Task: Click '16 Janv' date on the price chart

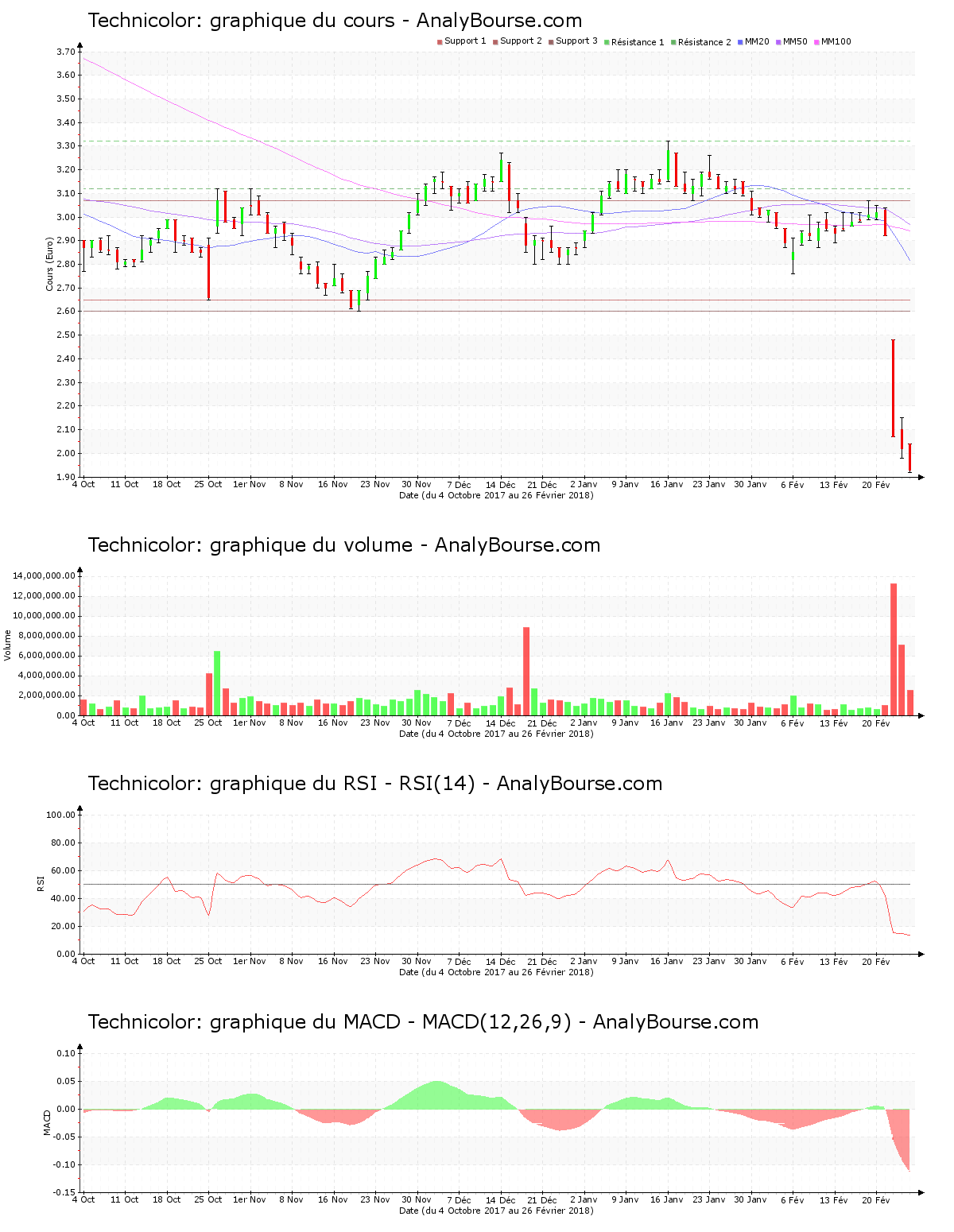Action: pyautogui.click(x=666, y=484)
